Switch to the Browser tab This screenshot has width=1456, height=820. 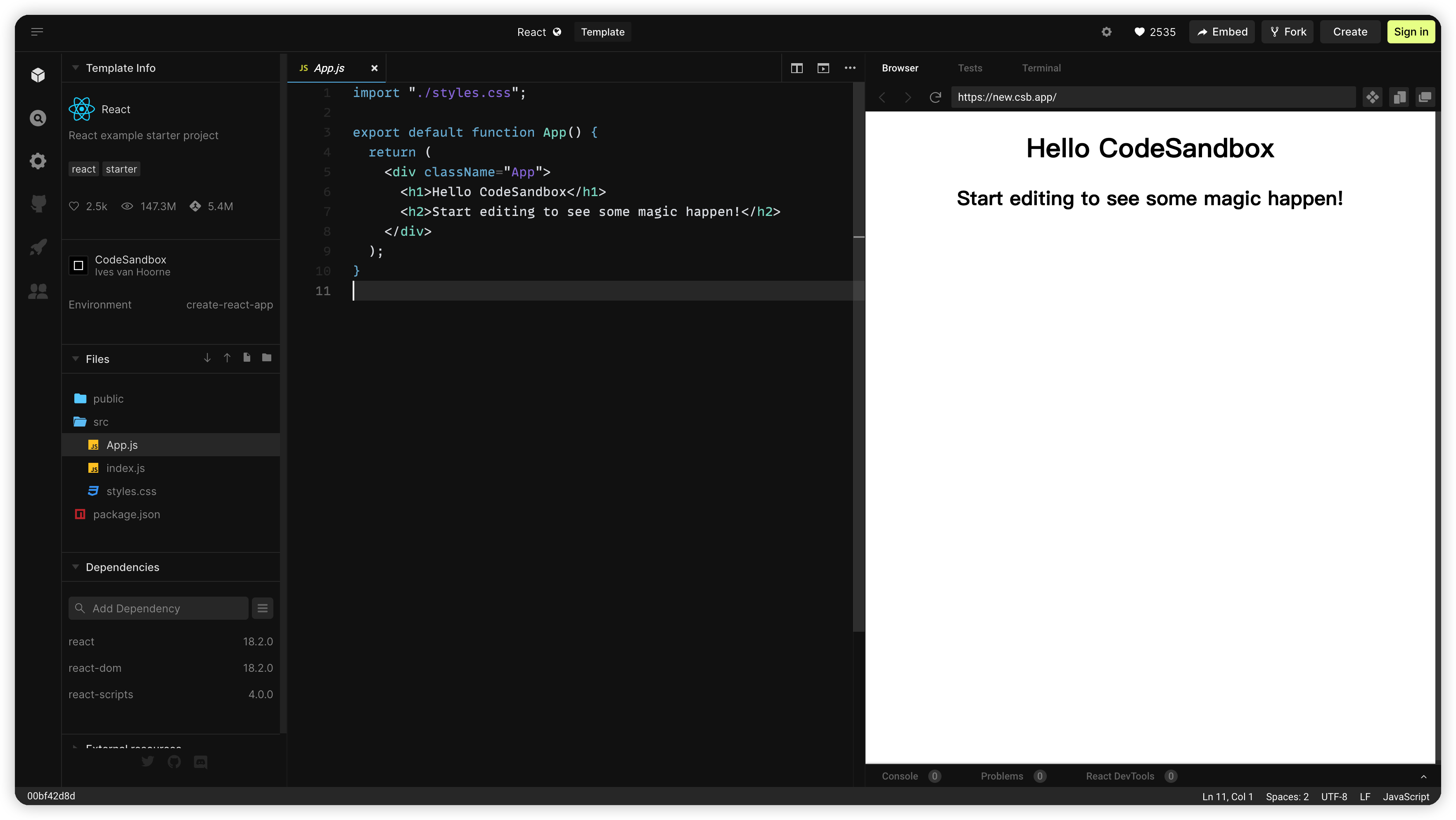pos(900,68)
